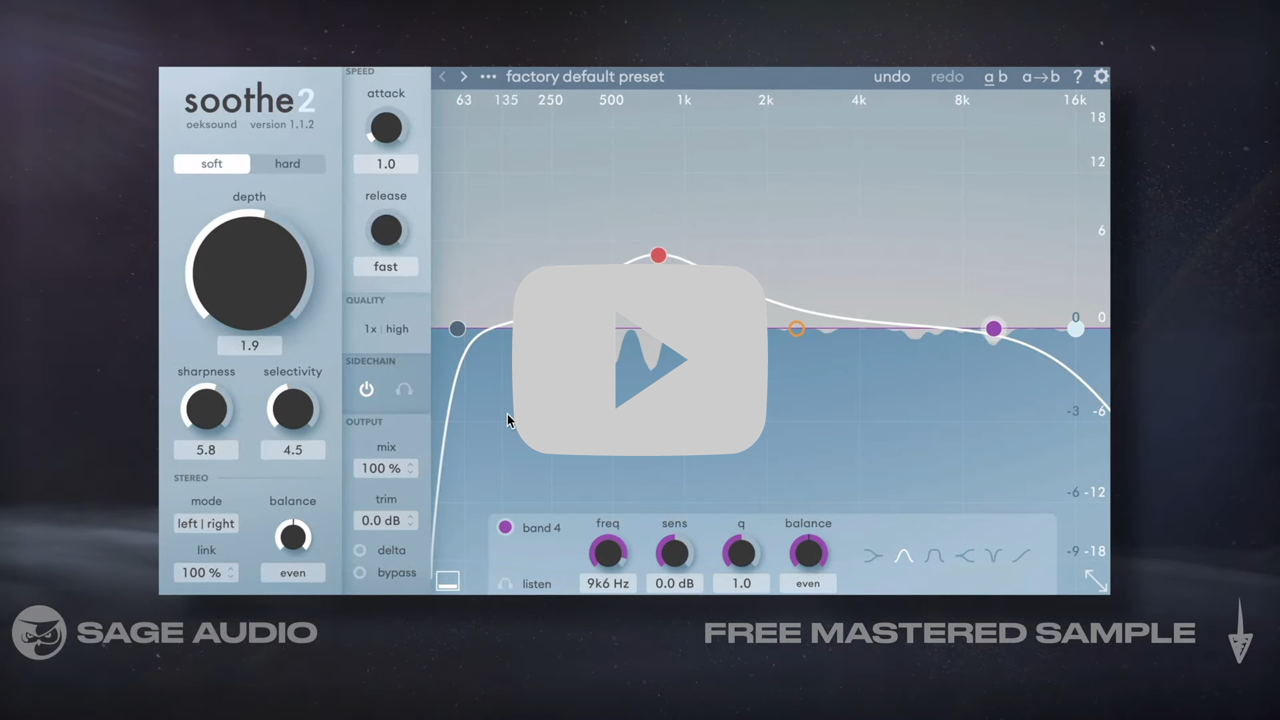Play the video with center play button
Viewport: 1280px width, 720px height.
(640, 360)
